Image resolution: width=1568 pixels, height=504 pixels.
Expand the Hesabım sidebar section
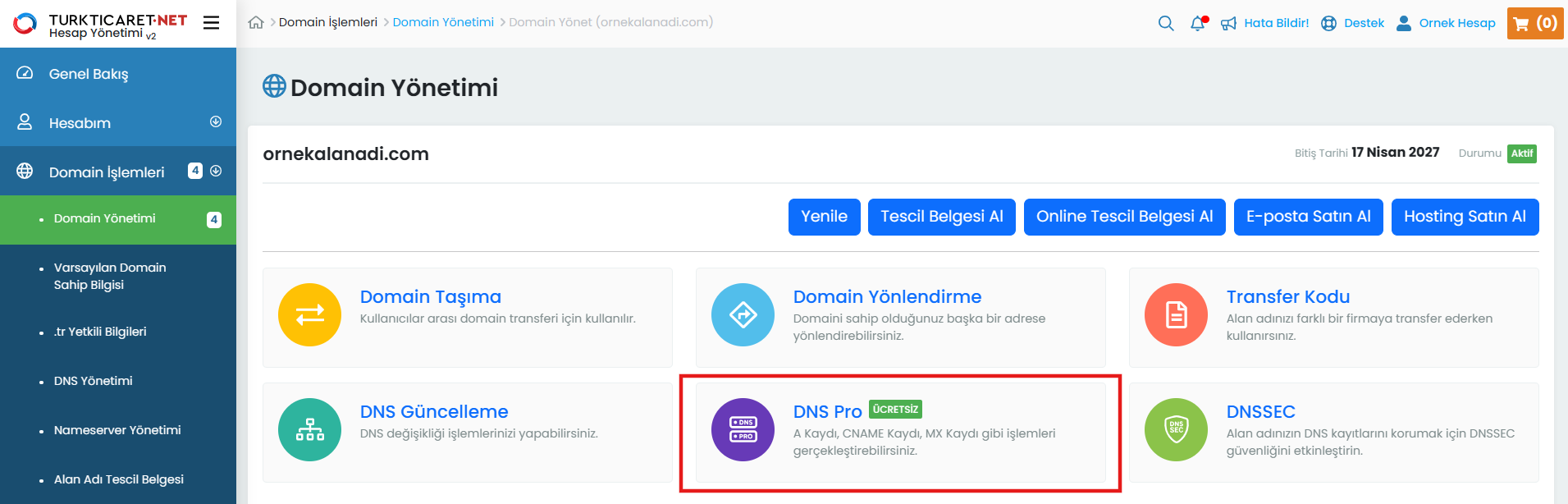(x=216, y=121)
